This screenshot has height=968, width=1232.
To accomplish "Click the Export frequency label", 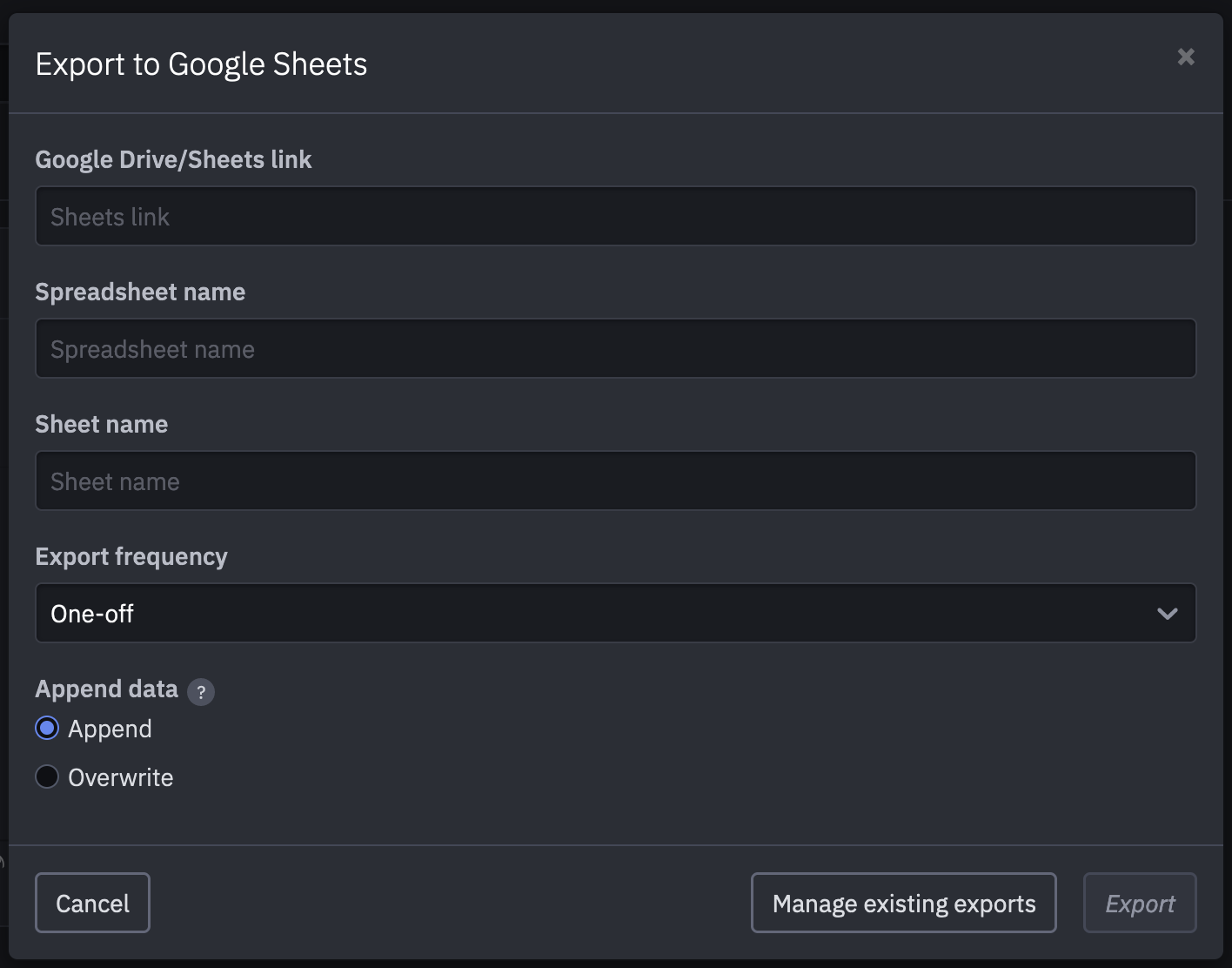I will pyautogui.click(x=131, y=556).
